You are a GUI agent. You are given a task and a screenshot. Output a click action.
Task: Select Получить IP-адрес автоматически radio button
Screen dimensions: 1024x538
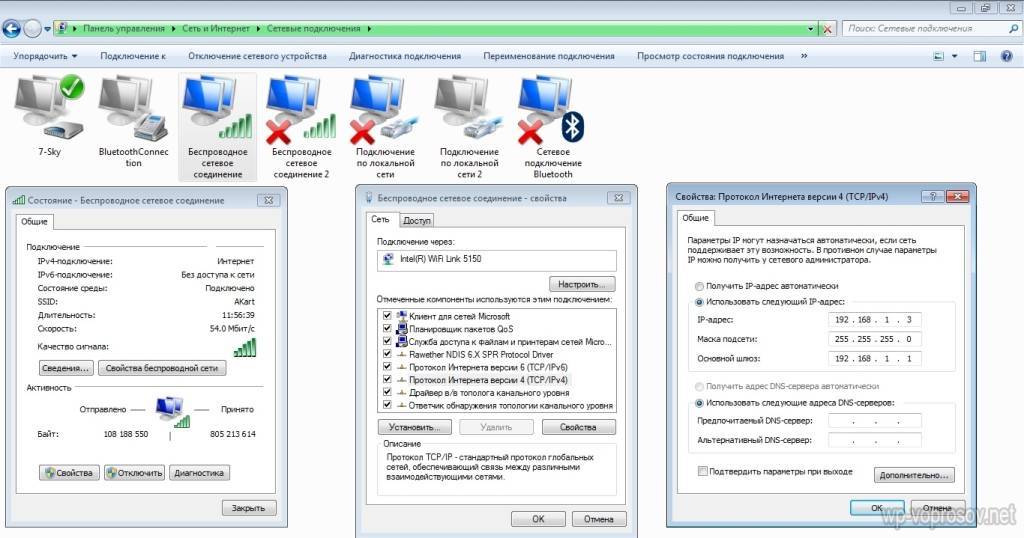[x=699, y=286]
